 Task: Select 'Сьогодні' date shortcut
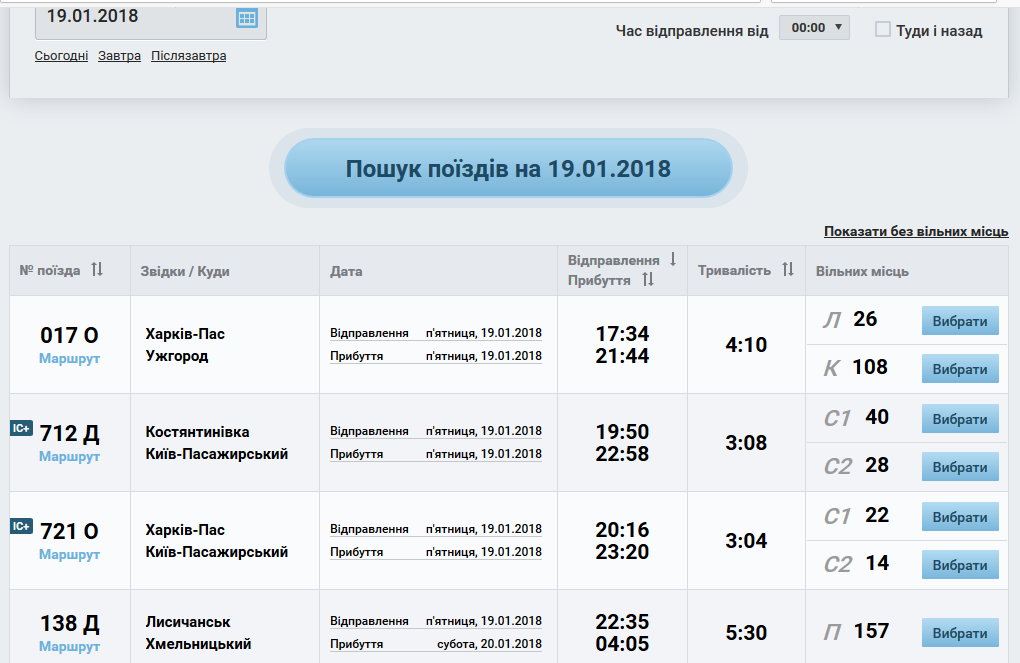(x=61, y=56)
